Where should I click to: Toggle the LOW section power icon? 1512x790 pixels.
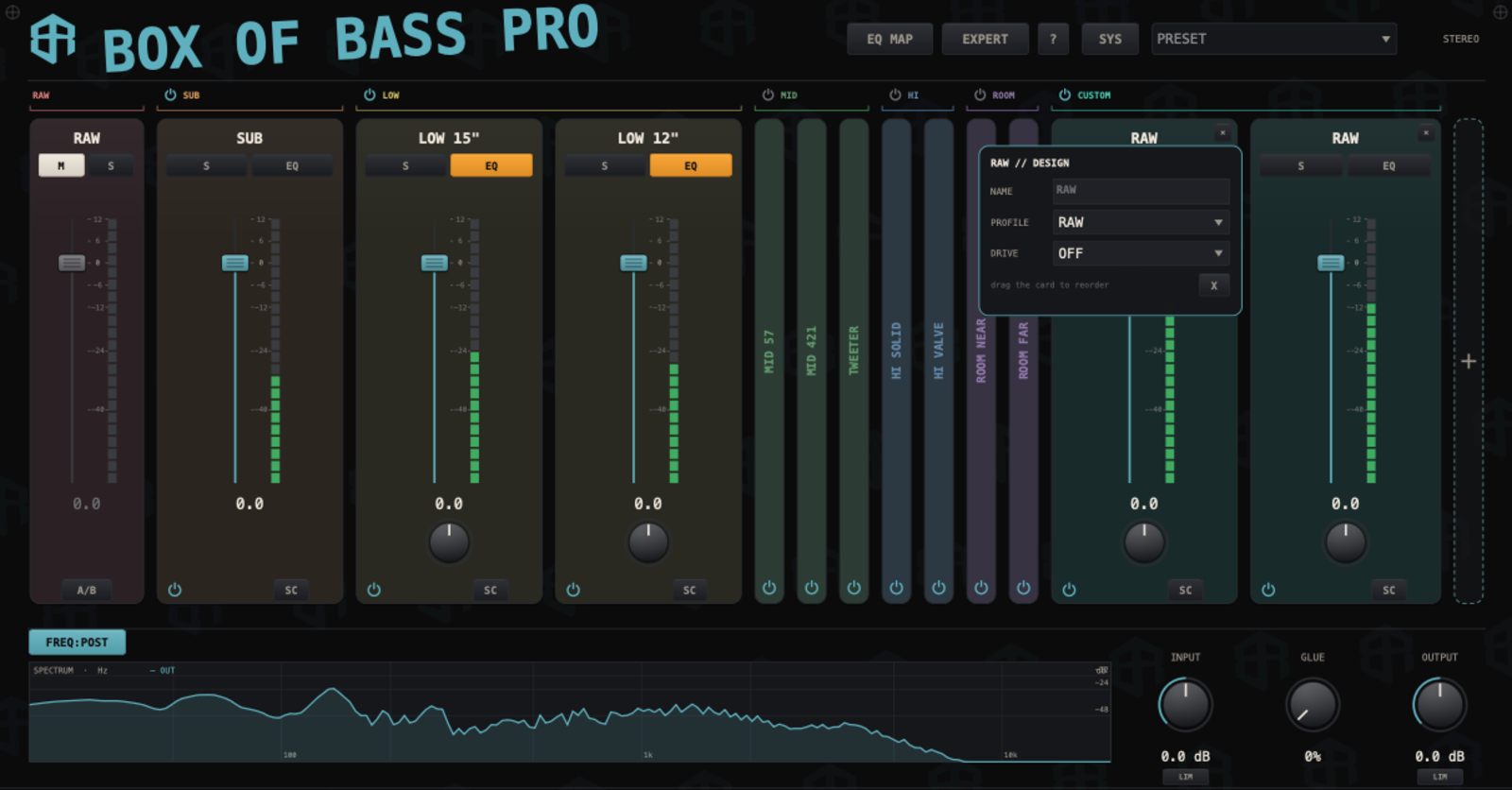[369, 94]
